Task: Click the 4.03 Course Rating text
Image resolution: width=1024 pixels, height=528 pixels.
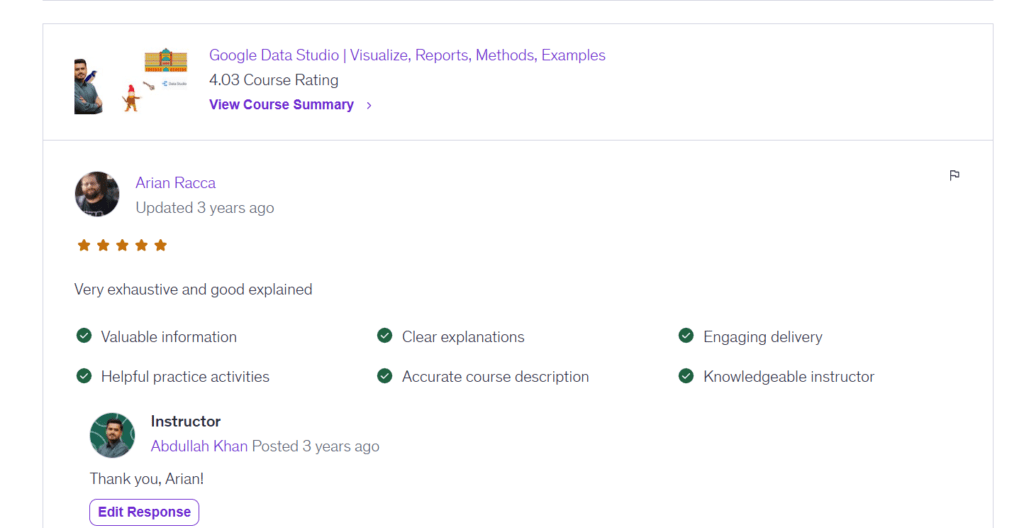Action: [x=273, y=80]
